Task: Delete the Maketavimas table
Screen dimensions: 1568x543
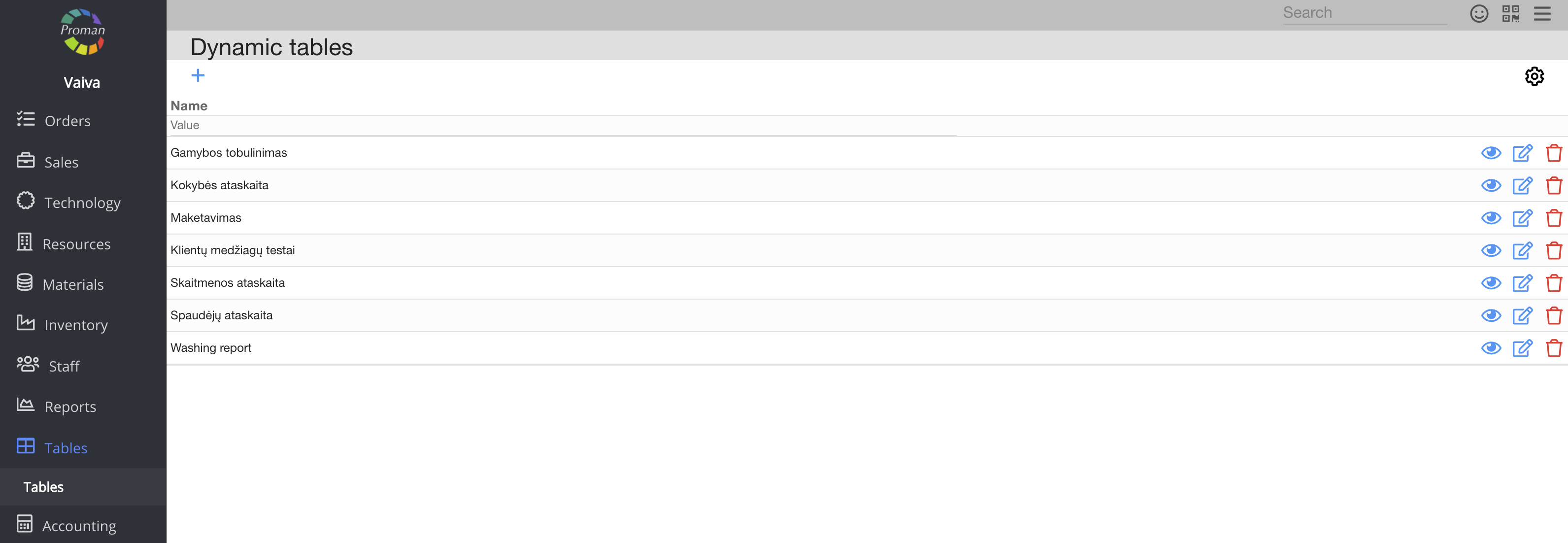Action: (x=1554, y=218)
